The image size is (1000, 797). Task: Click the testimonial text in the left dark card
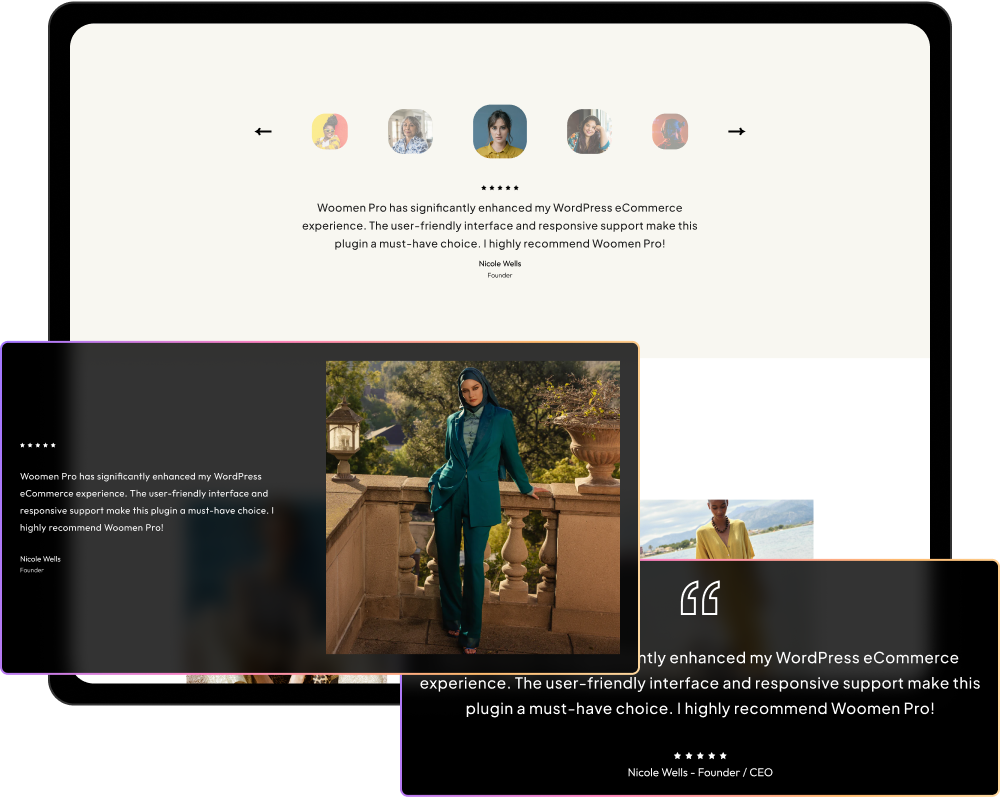pos(147,502)
